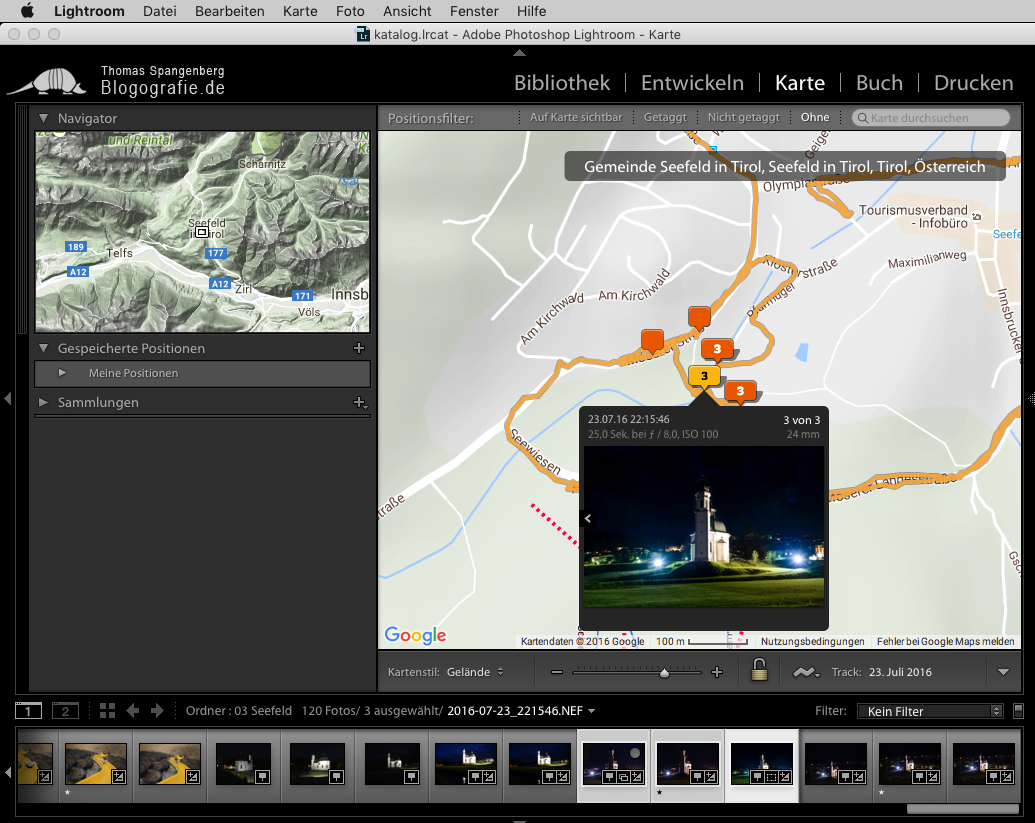Click the Google logo on the map
This screenshot has height=823, width=1035.
pyautogui.click(x=415, y=635)
